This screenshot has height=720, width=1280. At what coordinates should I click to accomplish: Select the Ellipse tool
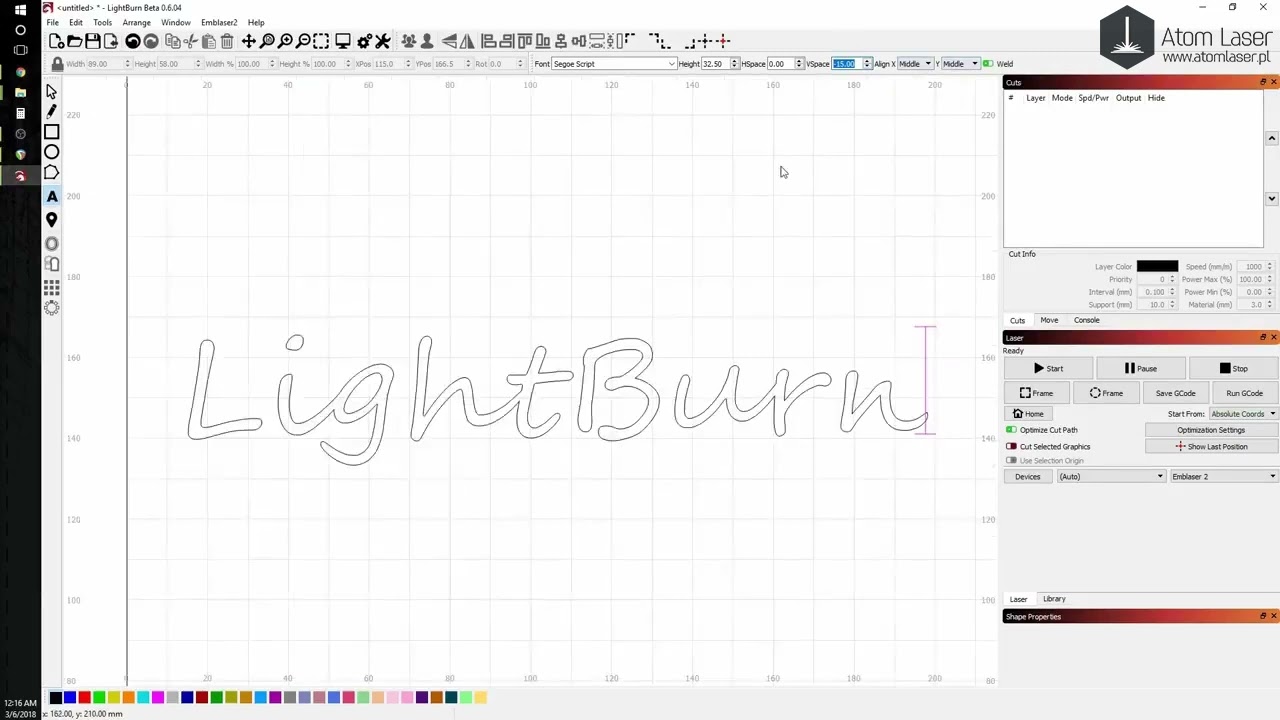click(x=52, y=152)
